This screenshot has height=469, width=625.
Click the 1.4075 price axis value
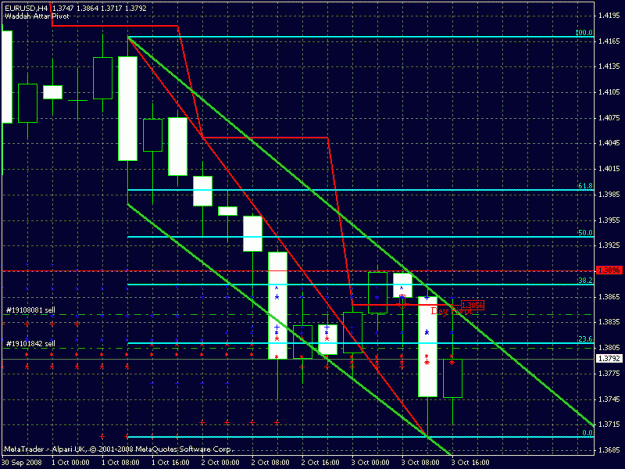tap(609, 118)
